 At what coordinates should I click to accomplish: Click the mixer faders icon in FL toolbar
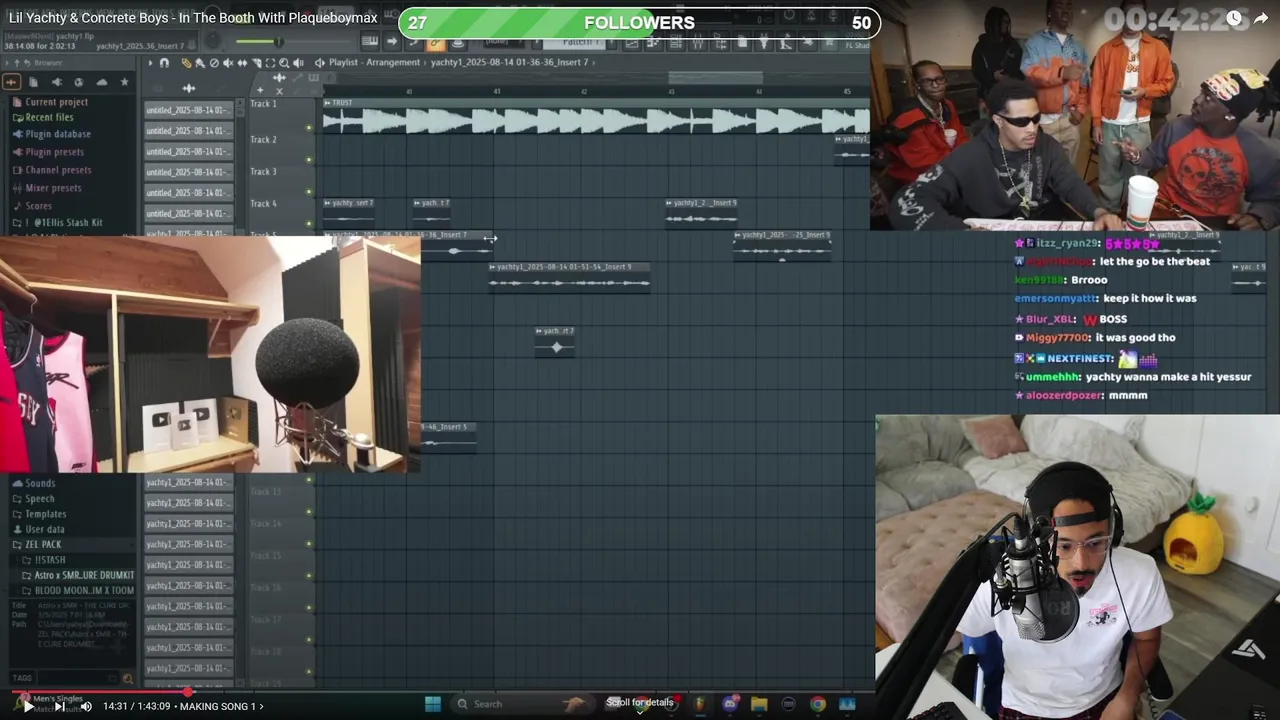[698, 42]
